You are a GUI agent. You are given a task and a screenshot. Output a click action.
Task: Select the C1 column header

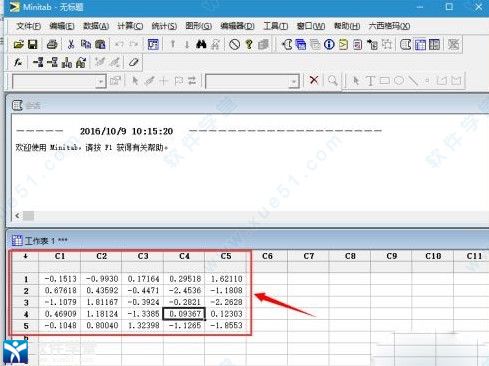pyautogui.click(x=60, y=256)
